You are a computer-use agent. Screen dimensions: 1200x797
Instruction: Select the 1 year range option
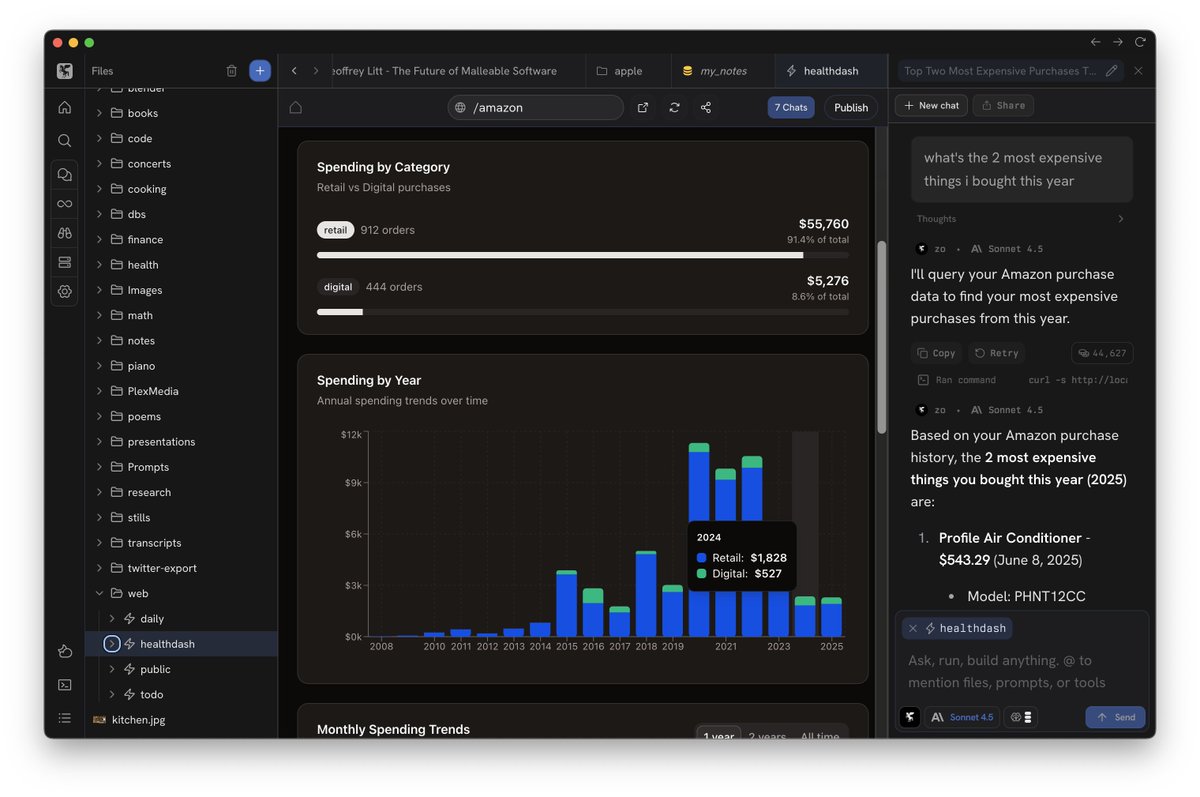point(719,736)
